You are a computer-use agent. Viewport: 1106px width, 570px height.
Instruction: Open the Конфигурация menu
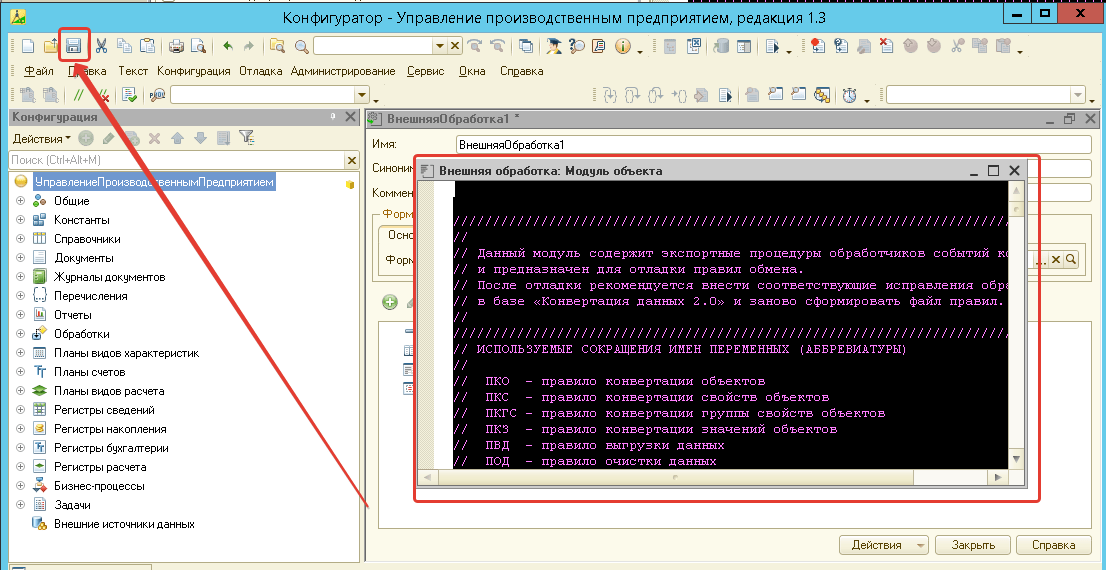point(193,71)
